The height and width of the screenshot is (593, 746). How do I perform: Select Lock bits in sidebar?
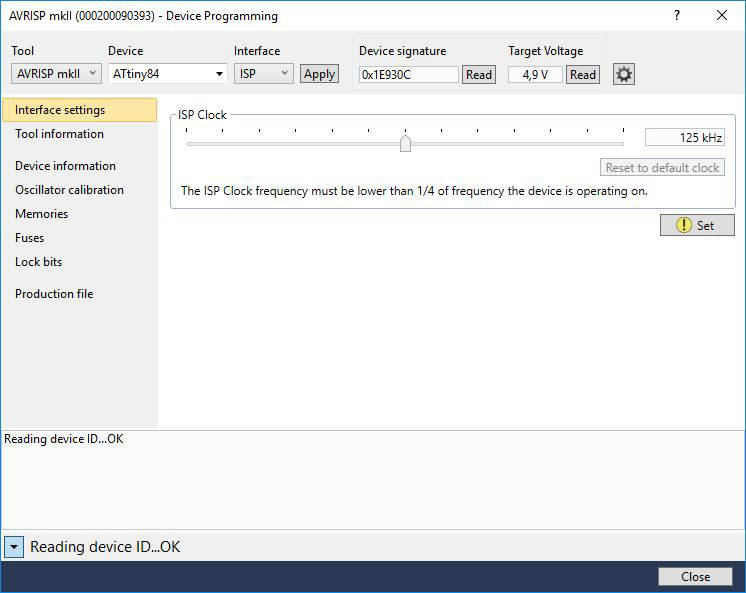coord(38,262)
